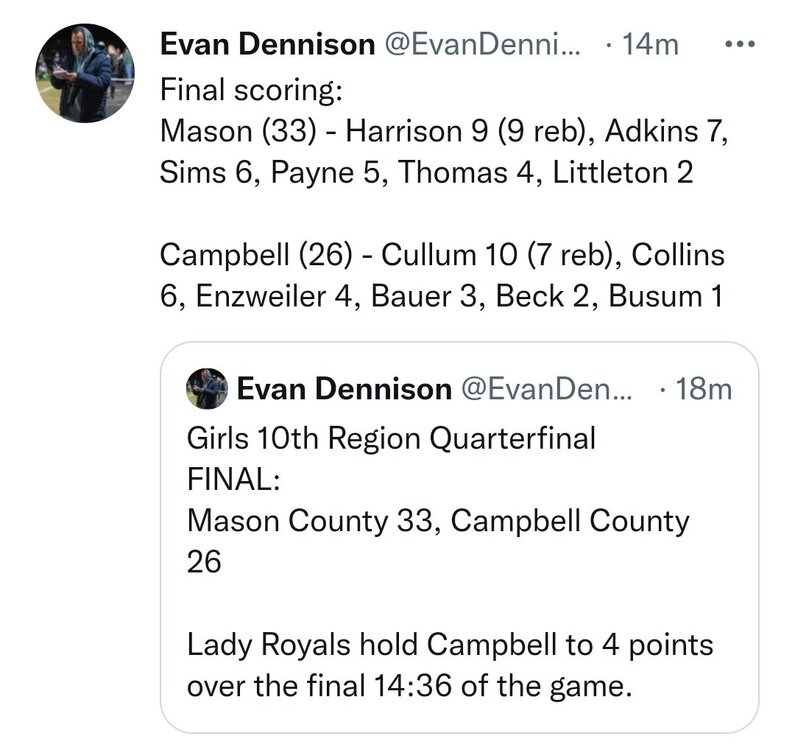Click the 18m timestamp in quoted tweet

[704, 389]
